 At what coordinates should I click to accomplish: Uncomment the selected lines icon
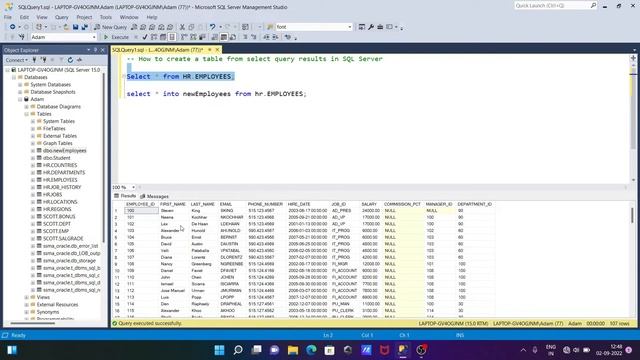[x=253, y=37]
